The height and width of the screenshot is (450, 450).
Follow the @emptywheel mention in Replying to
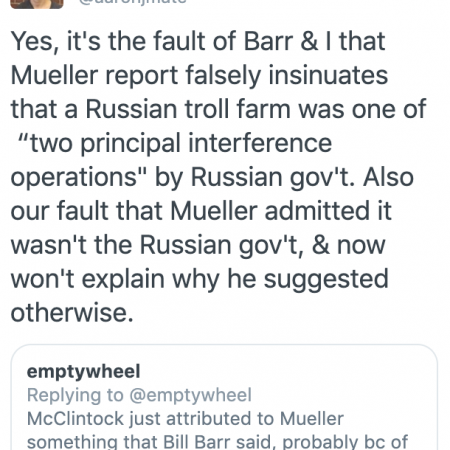pos(190,396)
